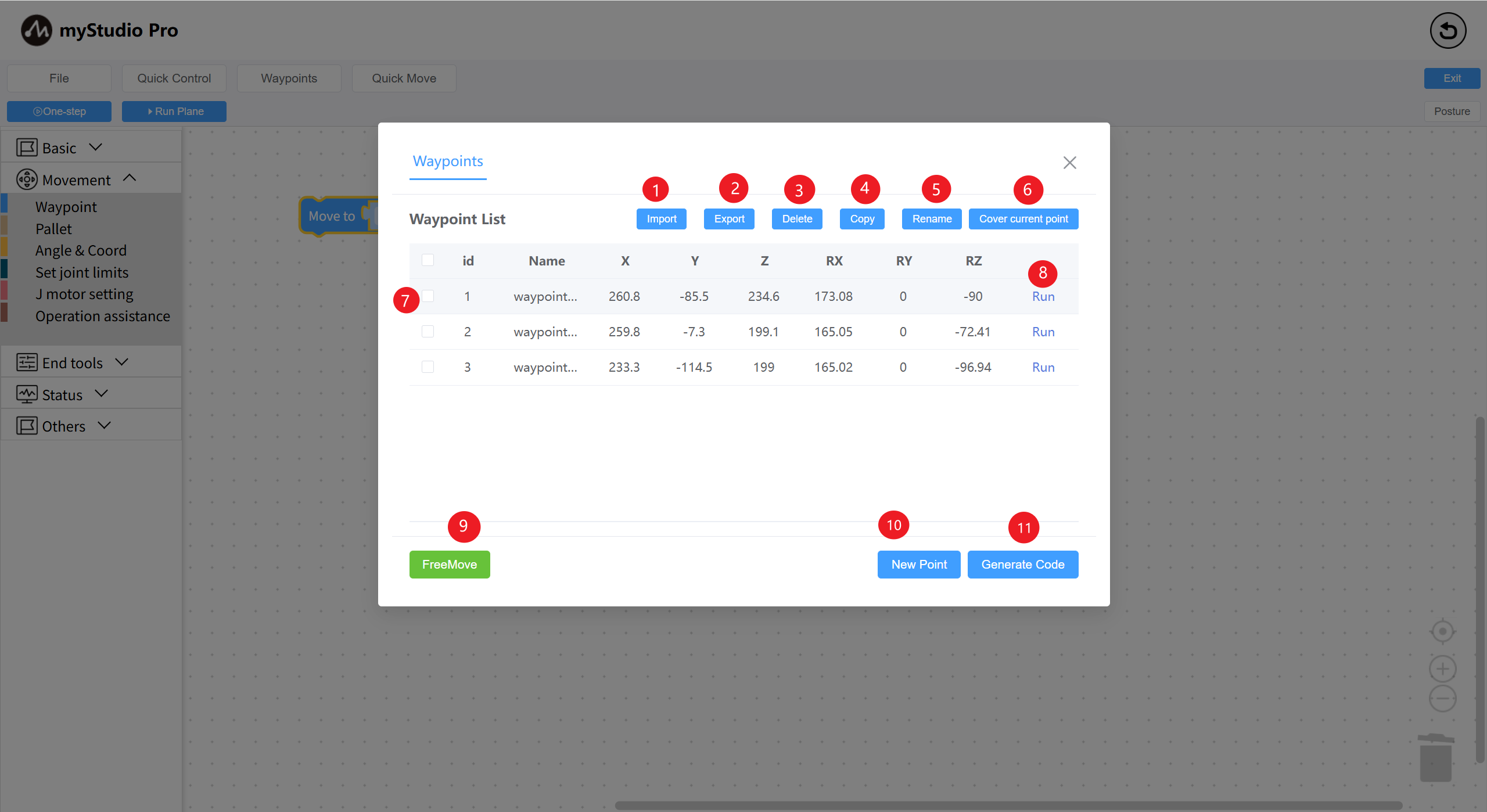
Task: Click the trash can icon
Action: [1436, 758]
